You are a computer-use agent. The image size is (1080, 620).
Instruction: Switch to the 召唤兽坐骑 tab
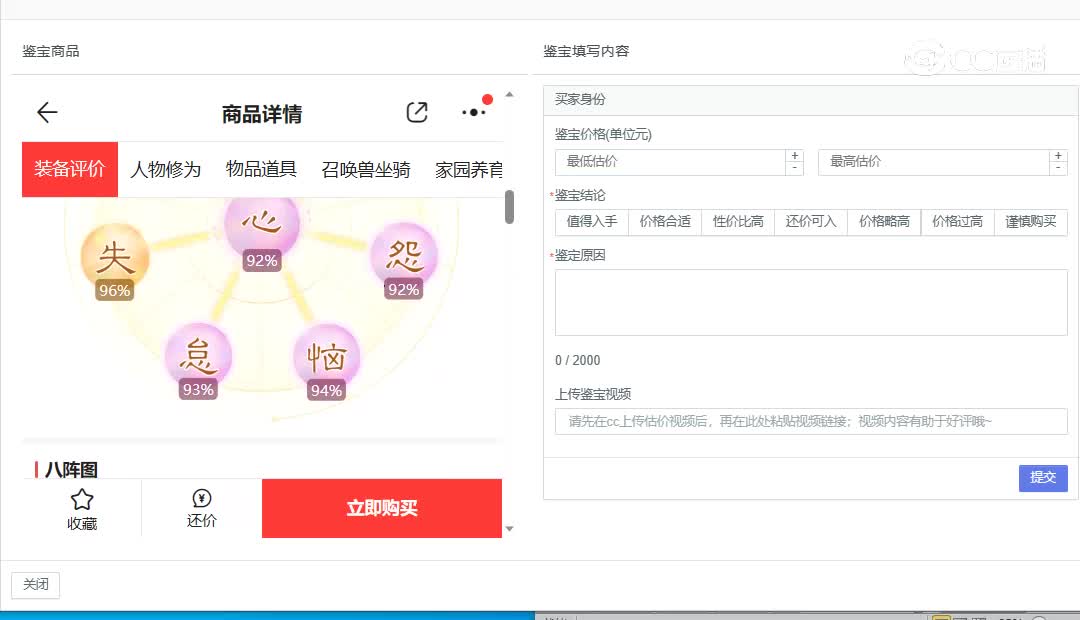click(x=367, y=170)
